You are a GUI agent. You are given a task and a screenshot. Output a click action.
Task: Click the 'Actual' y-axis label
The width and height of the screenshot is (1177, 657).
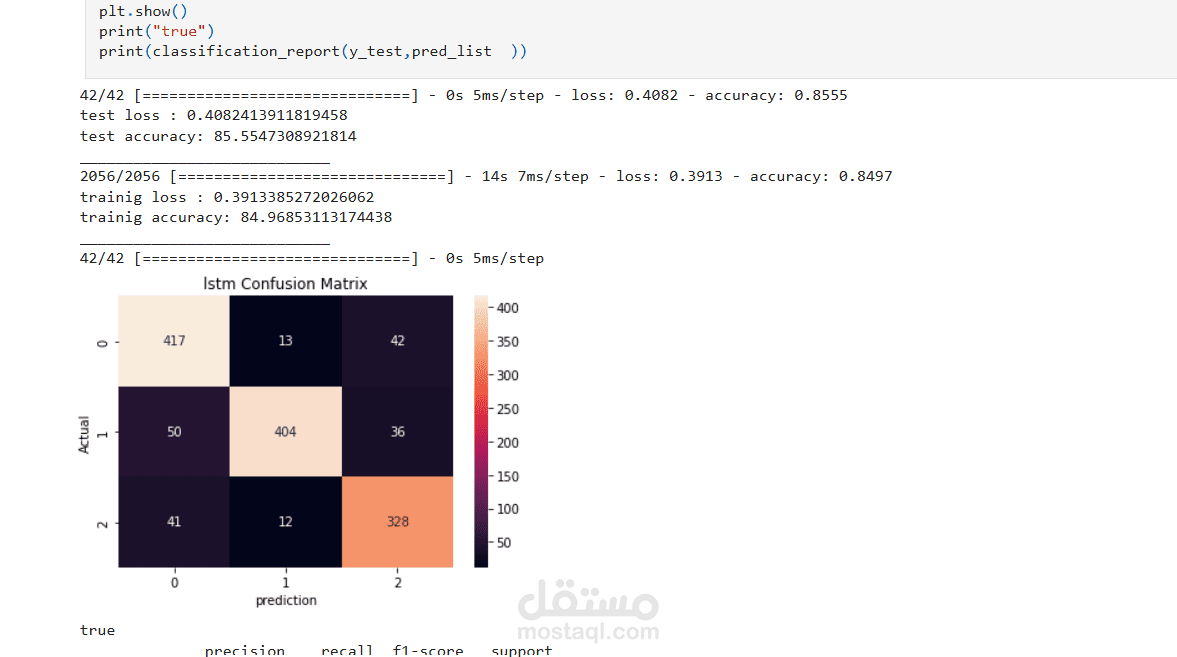pyautogui.click(x=84, y=435)
